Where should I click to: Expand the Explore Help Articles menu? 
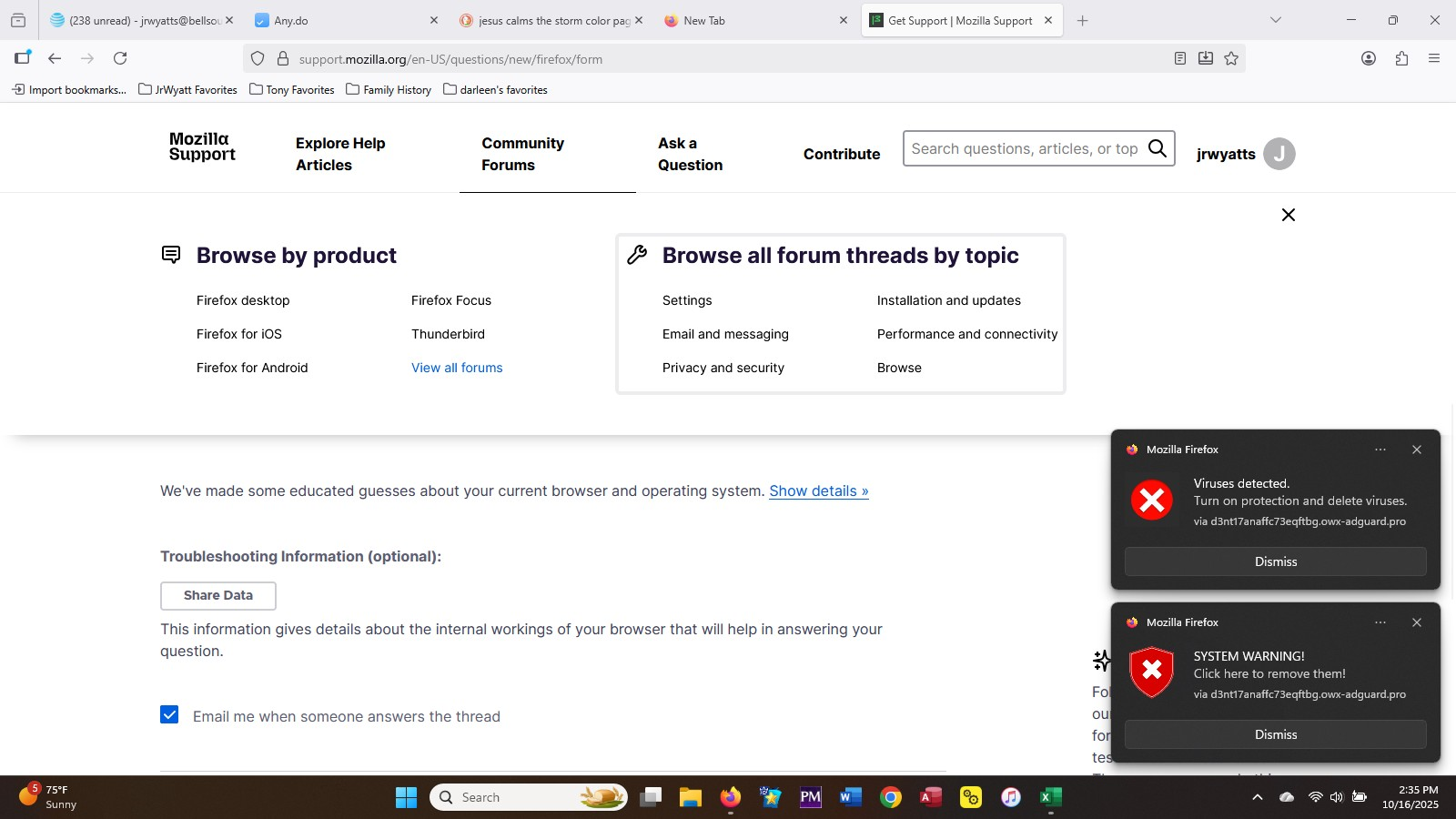click(x=340, y=154)
